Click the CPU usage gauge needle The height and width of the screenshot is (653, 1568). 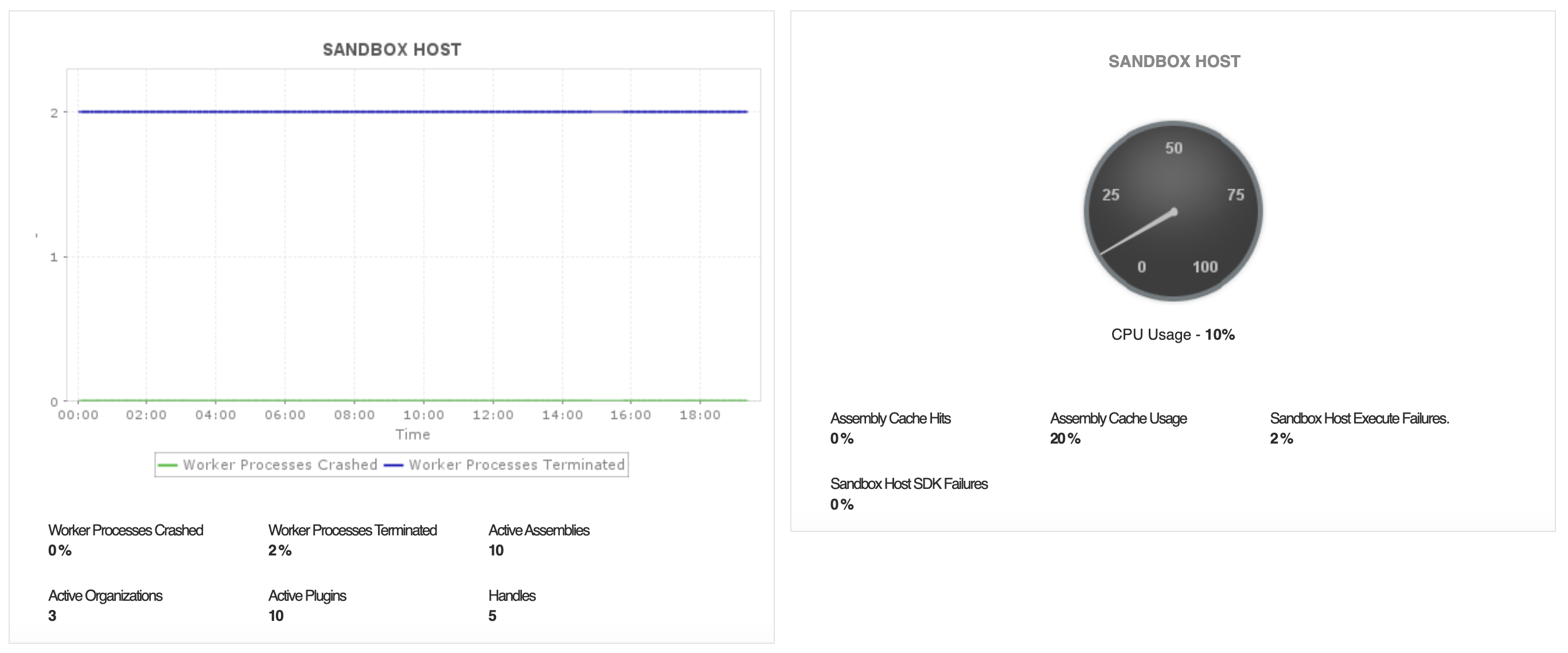click(x=1137, y=233)
